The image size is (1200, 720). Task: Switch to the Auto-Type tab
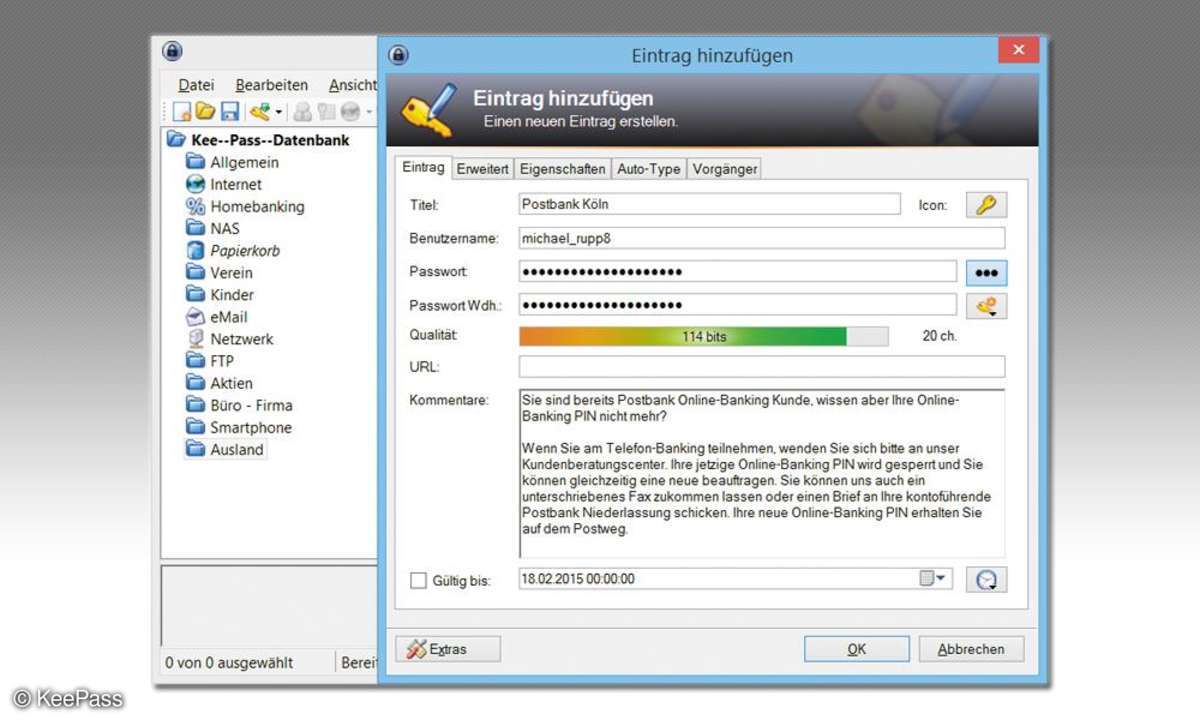[x=649, y=169]
